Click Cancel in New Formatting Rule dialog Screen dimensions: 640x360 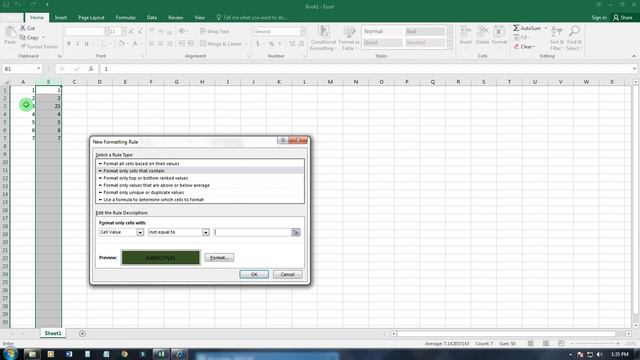[287, 274]
